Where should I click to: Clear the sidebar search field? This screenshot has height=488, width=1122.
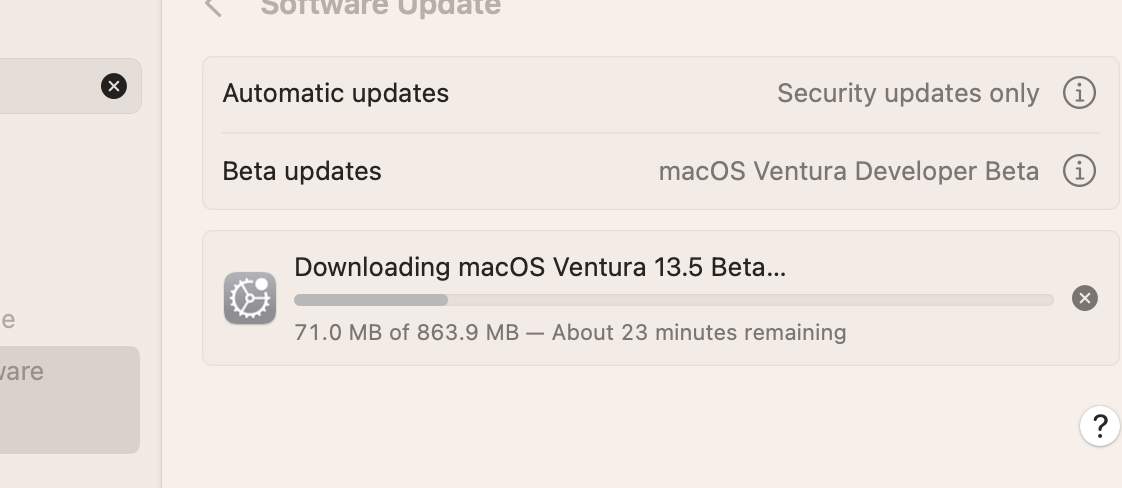(114, 86)
